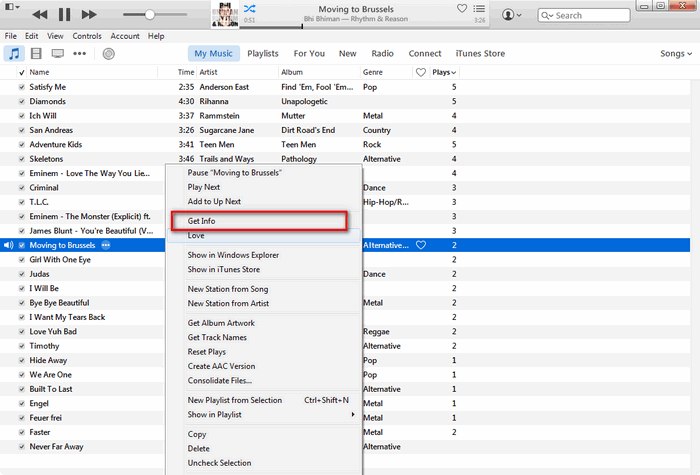Uncheck the Satisfy Me checkbox
The image size is (700, 475).
[21, 87]
